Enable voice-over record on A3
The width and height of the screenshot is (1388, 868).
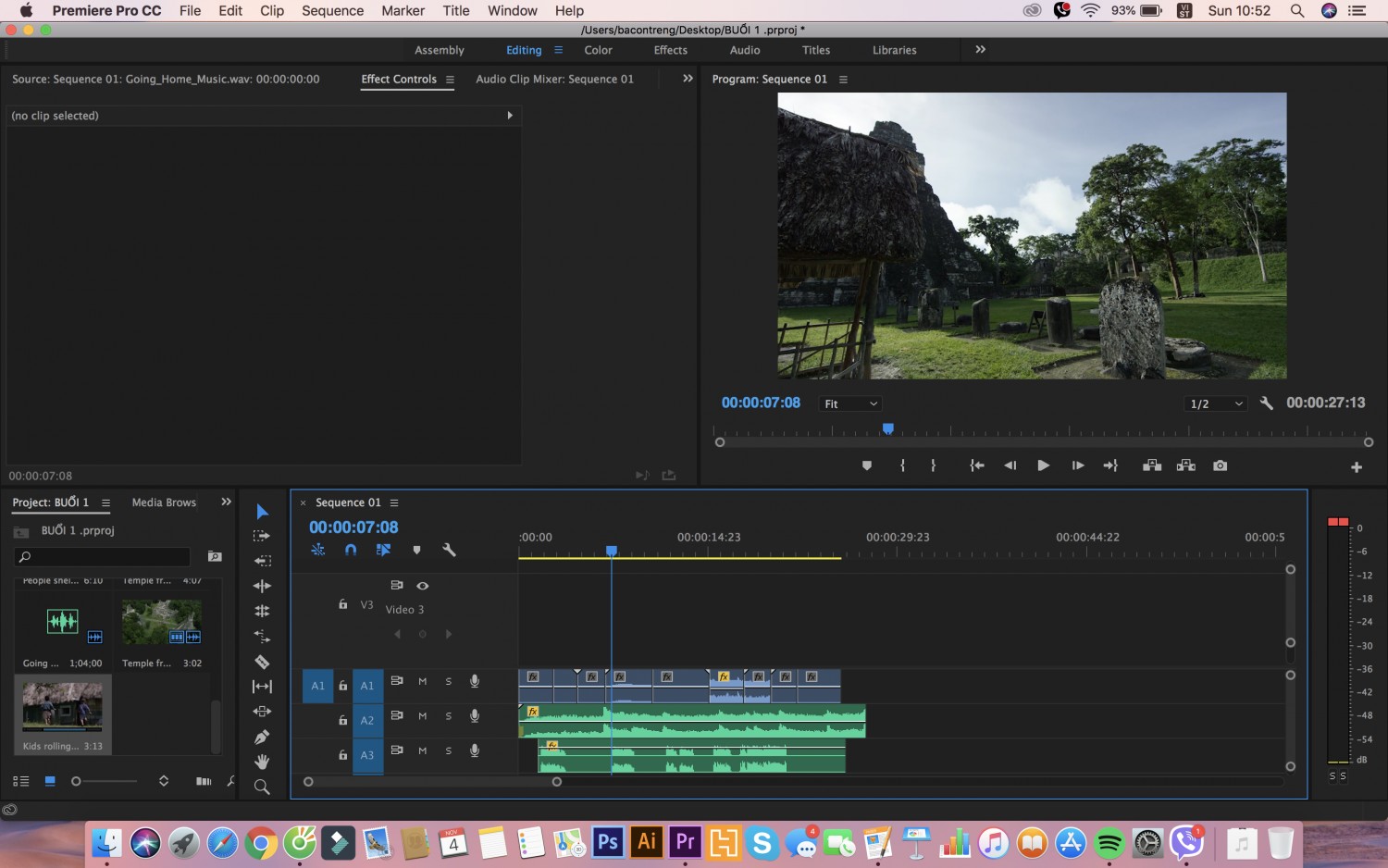[x=475, y=750]
